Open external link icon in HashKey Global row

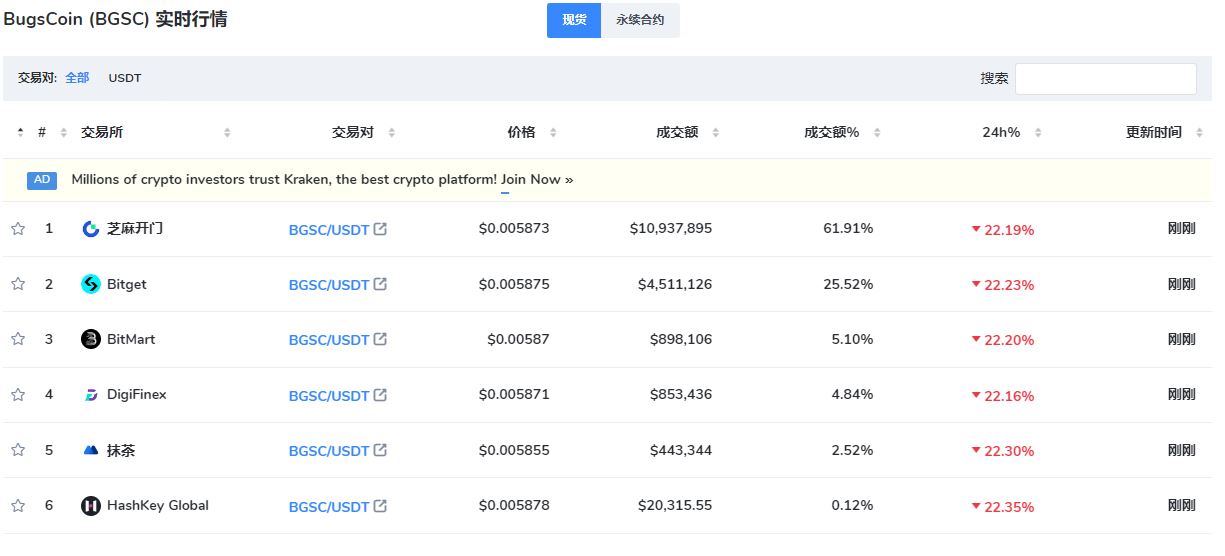pos(380,506)
